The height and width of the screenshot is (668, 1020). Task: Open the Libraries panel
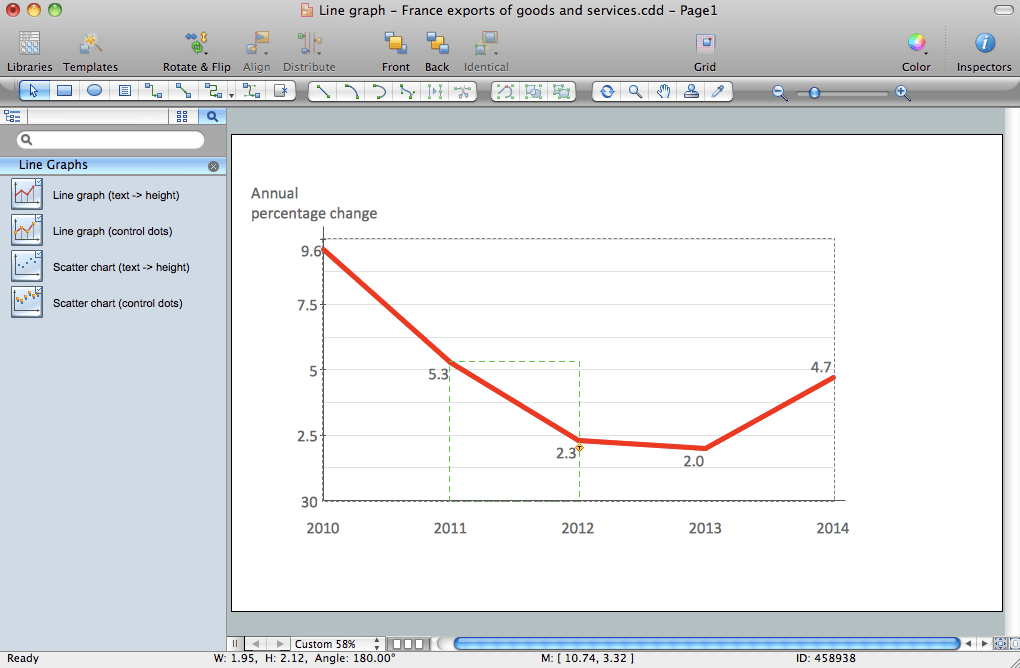(29, 52)
